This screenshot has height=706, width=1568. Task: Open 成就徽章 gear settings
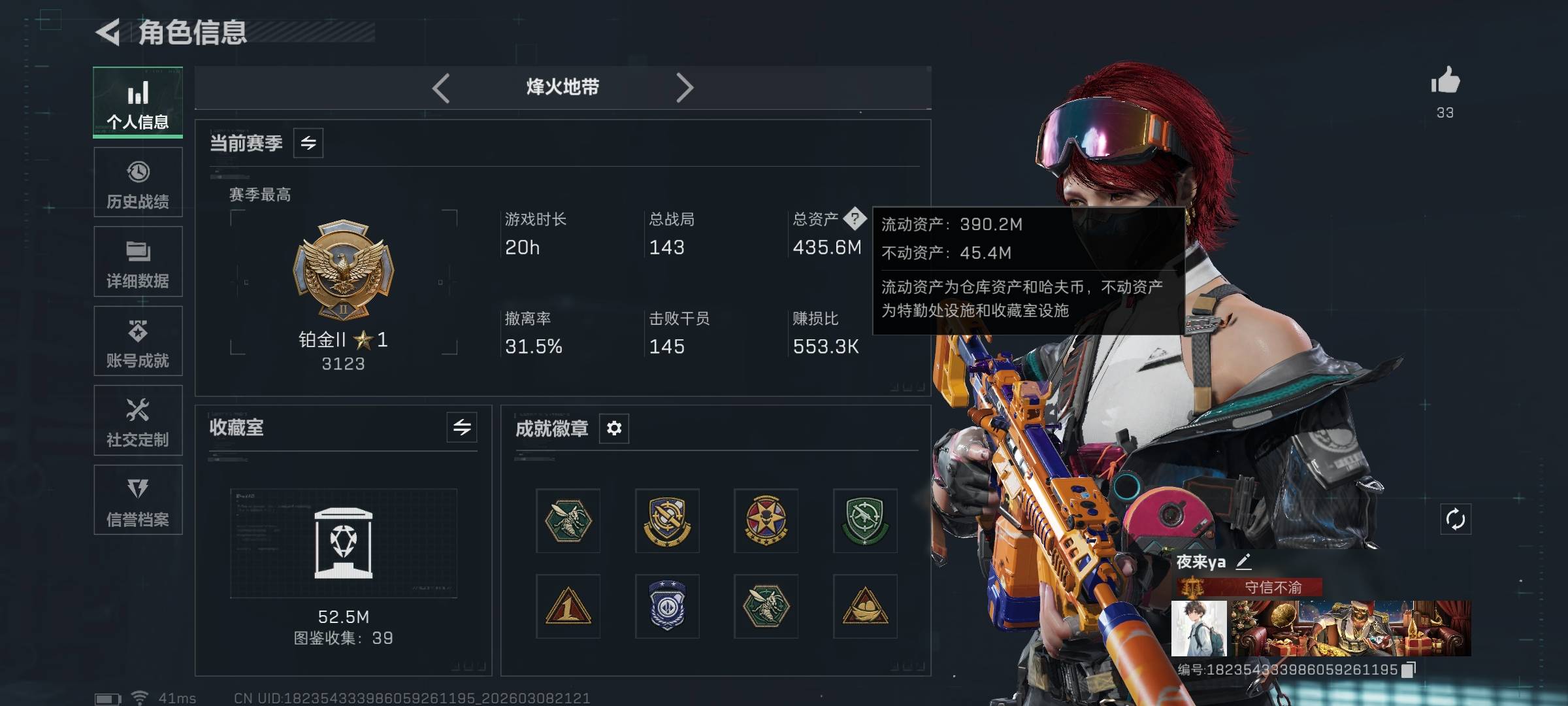click(x=614, y=428)
